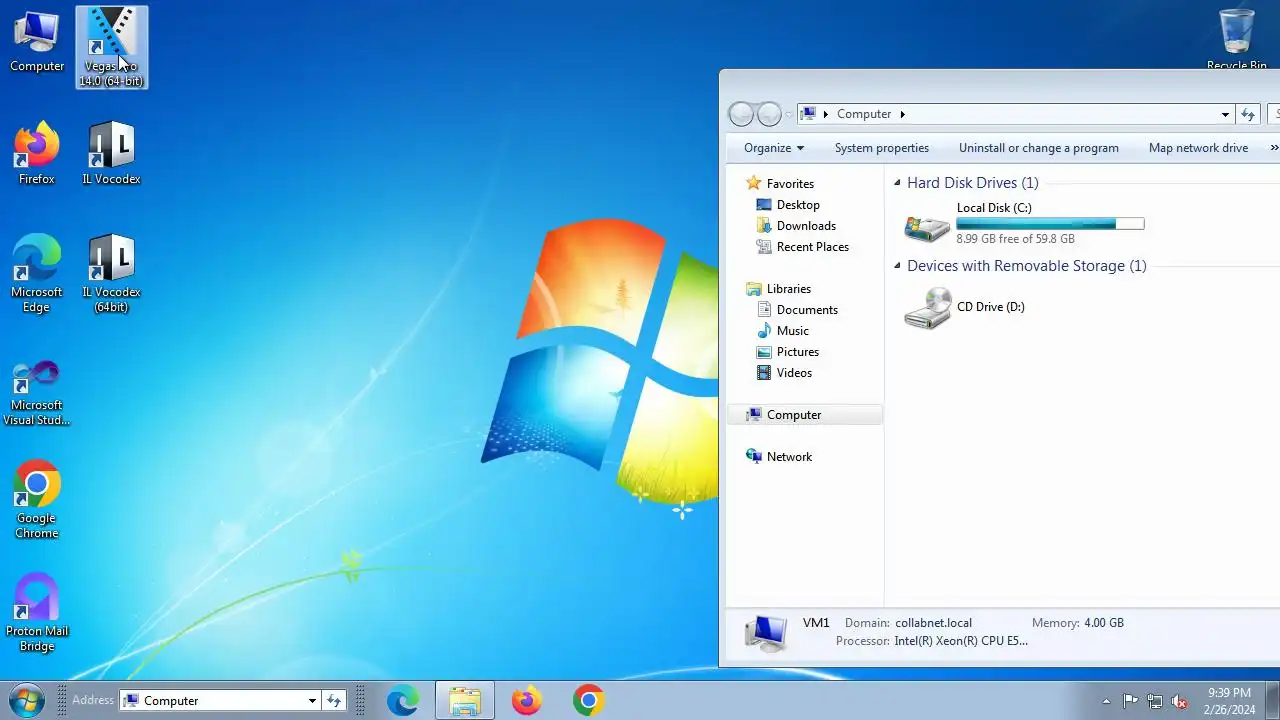Select the CD Drive (D:) icon

pyautogui.click(x=927, y=308)
